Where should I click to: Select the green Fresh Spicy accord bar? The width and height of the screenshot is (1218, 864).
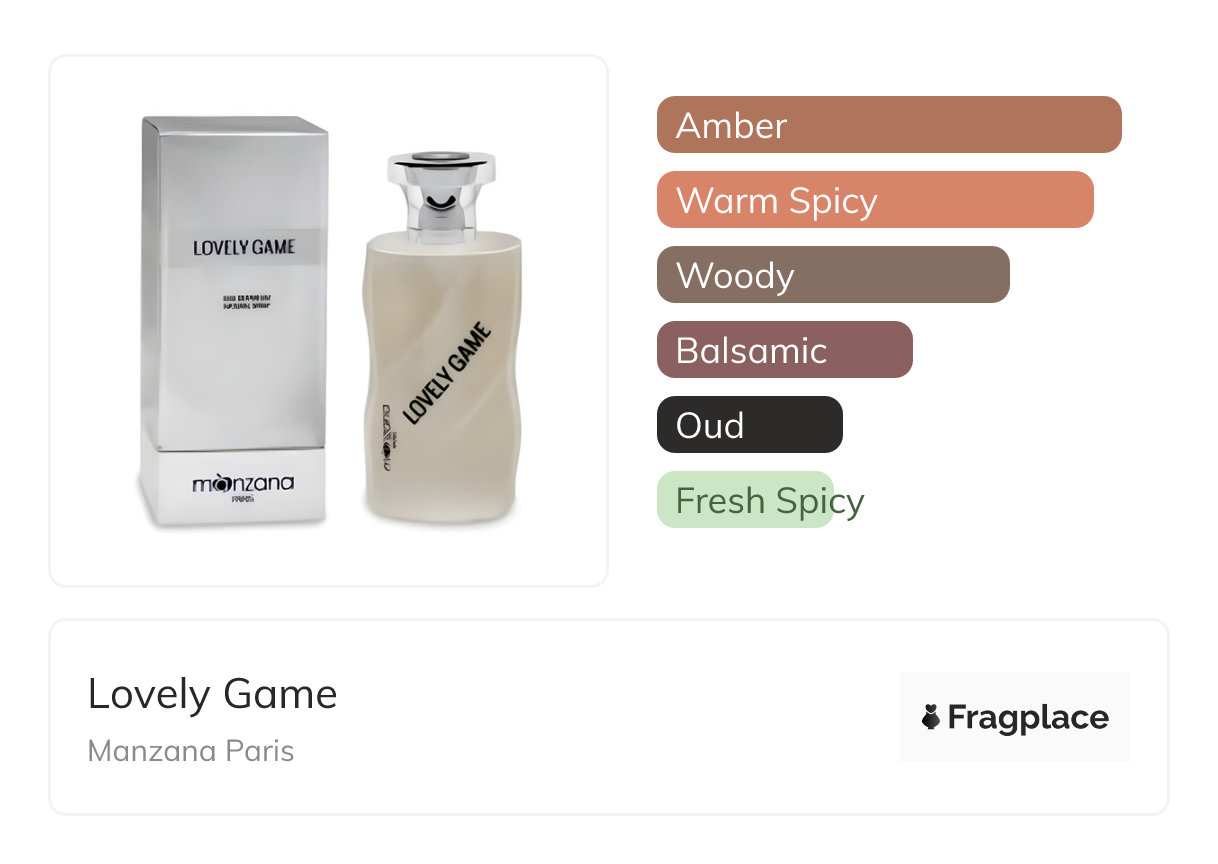(x=745, y=500)
